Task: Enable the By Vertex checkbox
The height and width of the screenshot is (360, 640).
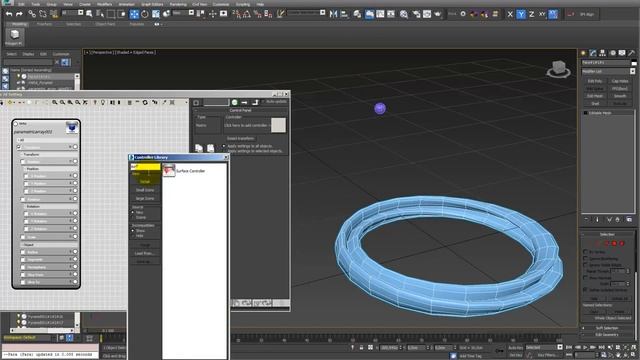Action: [x=586, y=252]
